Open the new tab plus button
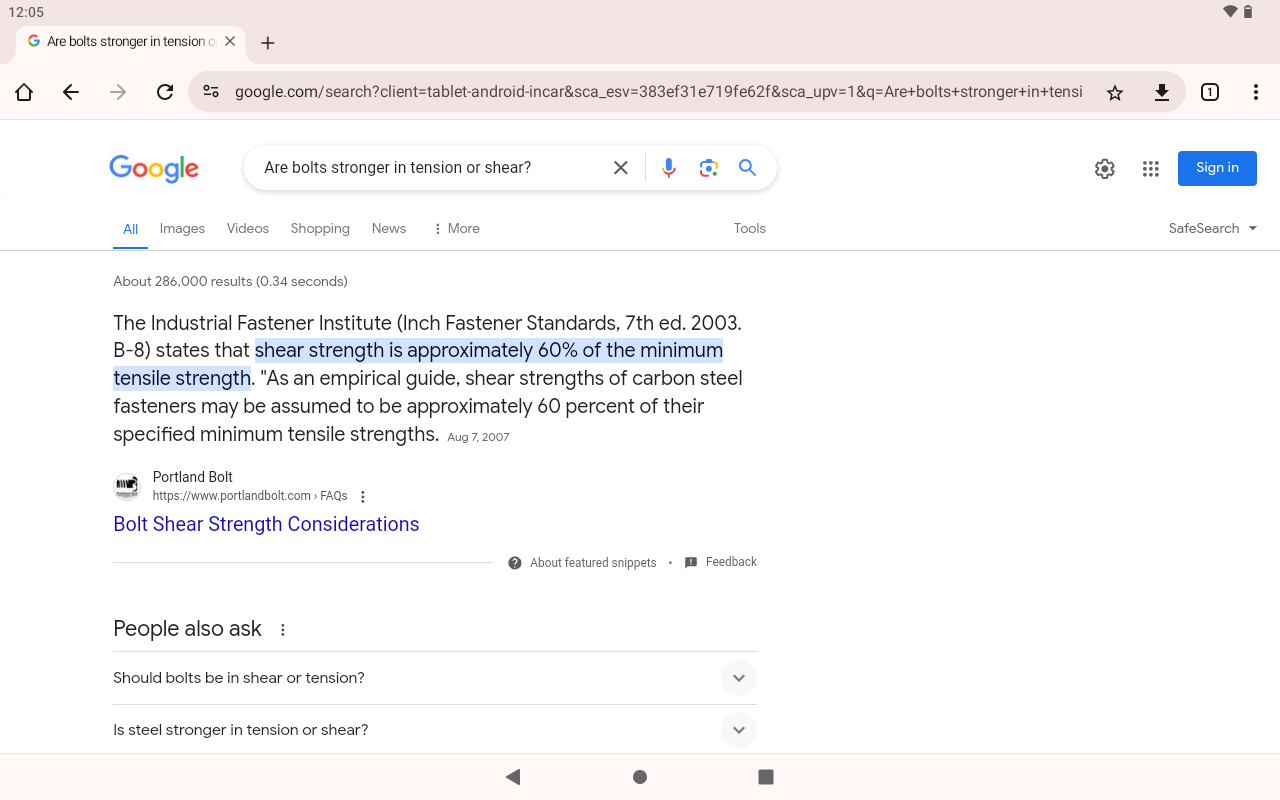The image size is (1280, 800). tap(267, 43)
